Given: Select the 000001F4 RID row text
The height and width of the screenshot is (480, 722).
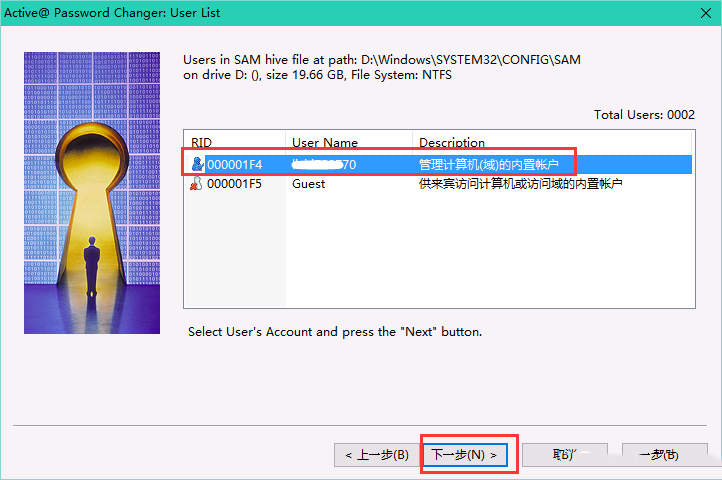Looking at the screenshot, I should point(234,164).
